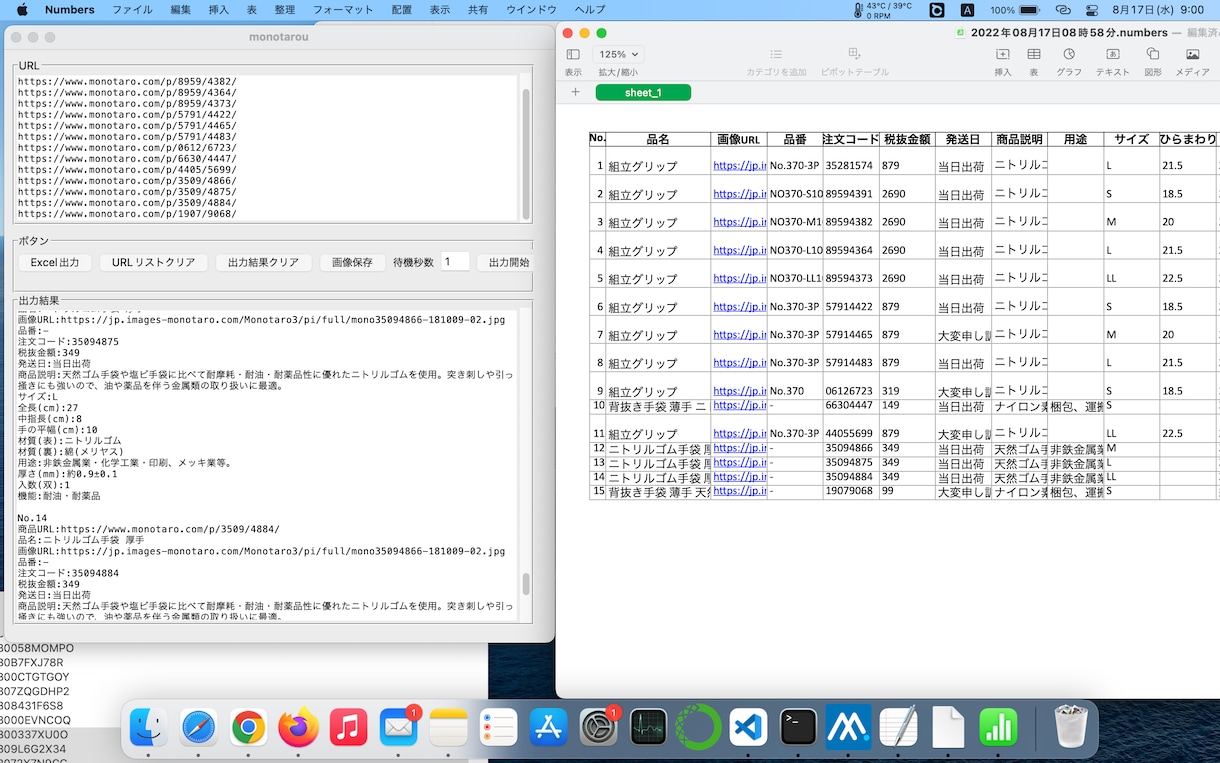Screen dimensions: 1220x763
Task: Open Numbers app icon in the Dock
Action: tap(998, 728)
